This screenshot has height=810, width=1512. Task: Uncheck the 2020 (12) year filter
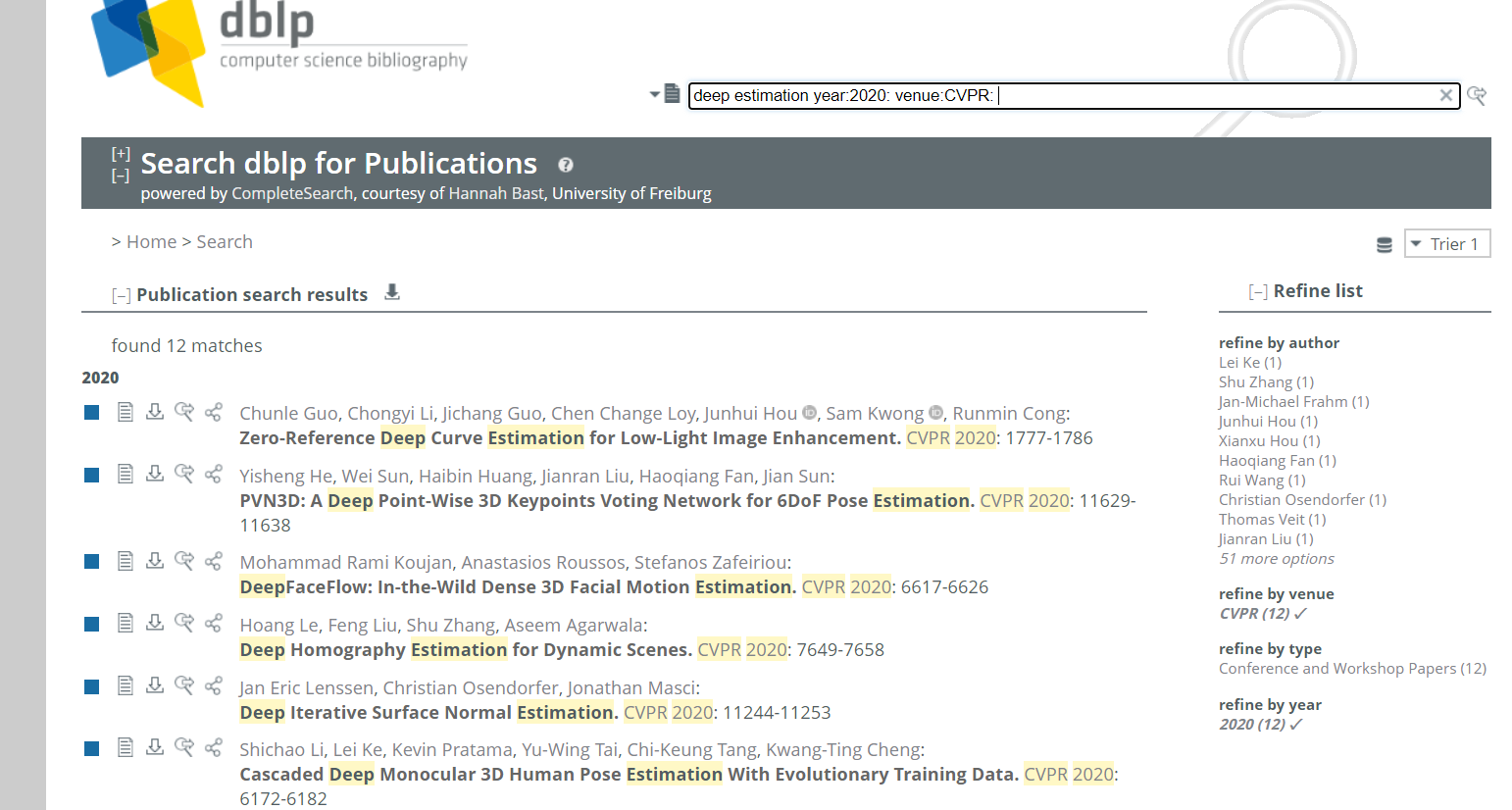pos(1261,725)
